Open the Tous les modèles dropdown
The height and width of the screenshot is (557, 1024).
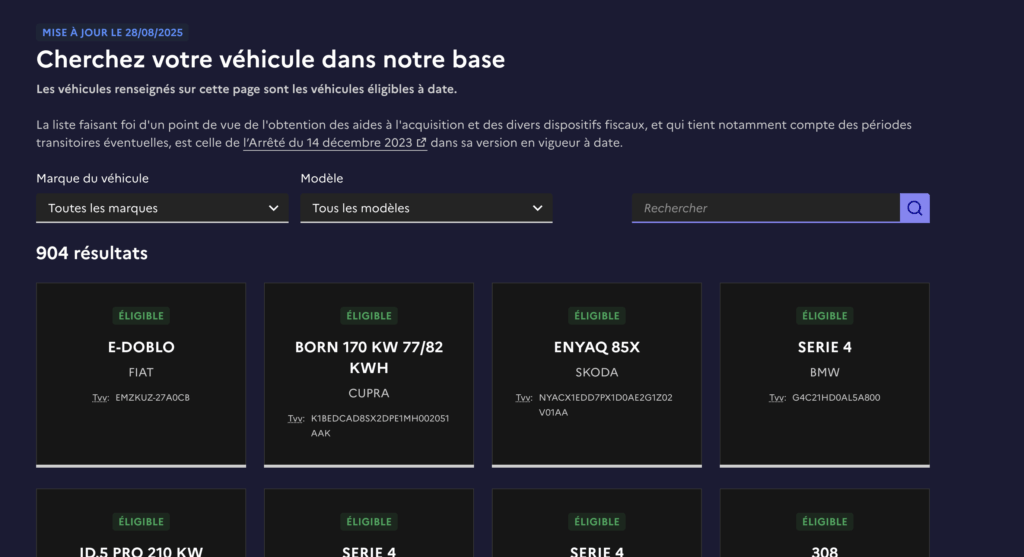coord(426,208)
